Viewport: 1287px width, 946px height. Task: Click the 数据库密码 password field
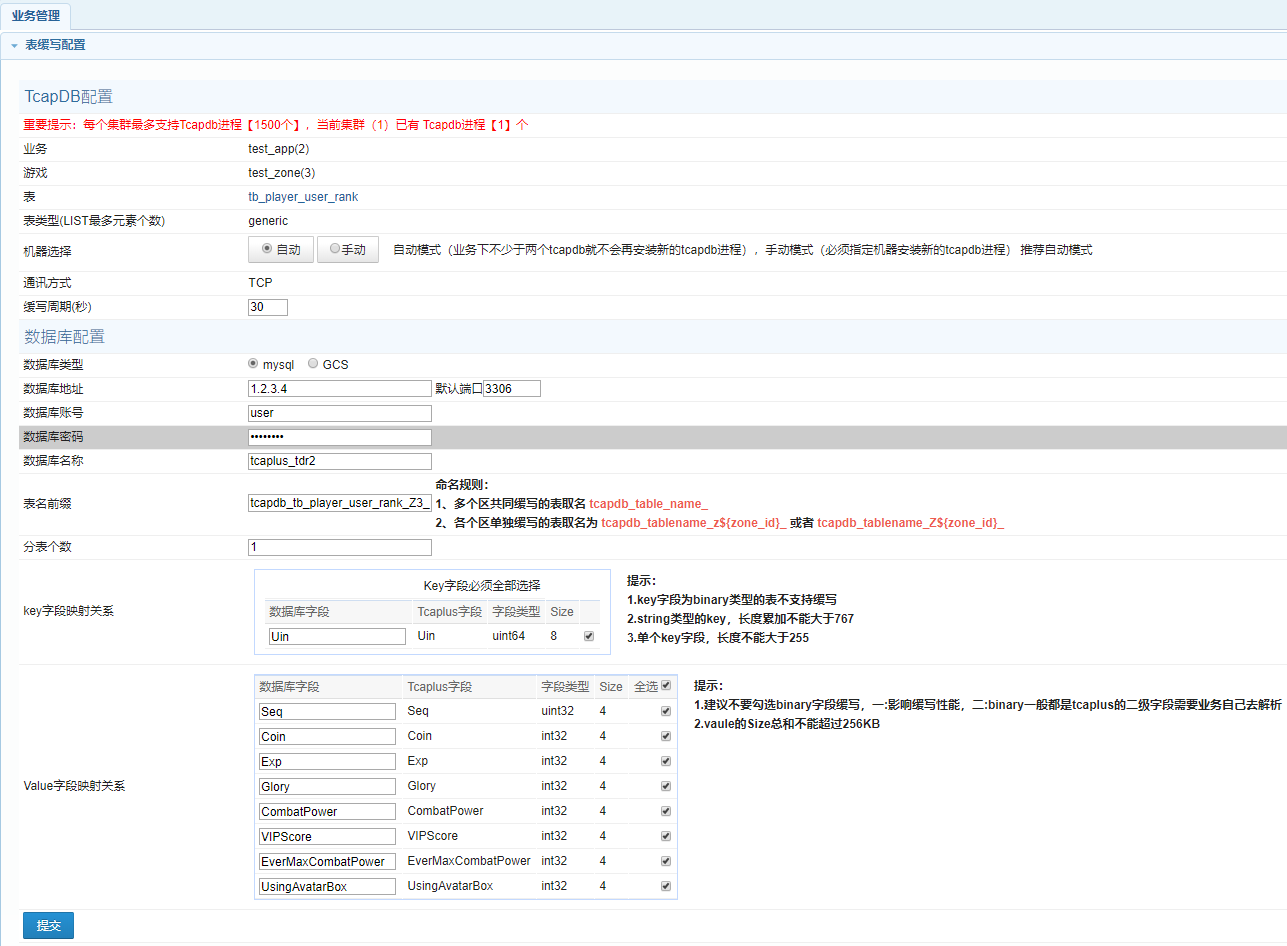339,437
